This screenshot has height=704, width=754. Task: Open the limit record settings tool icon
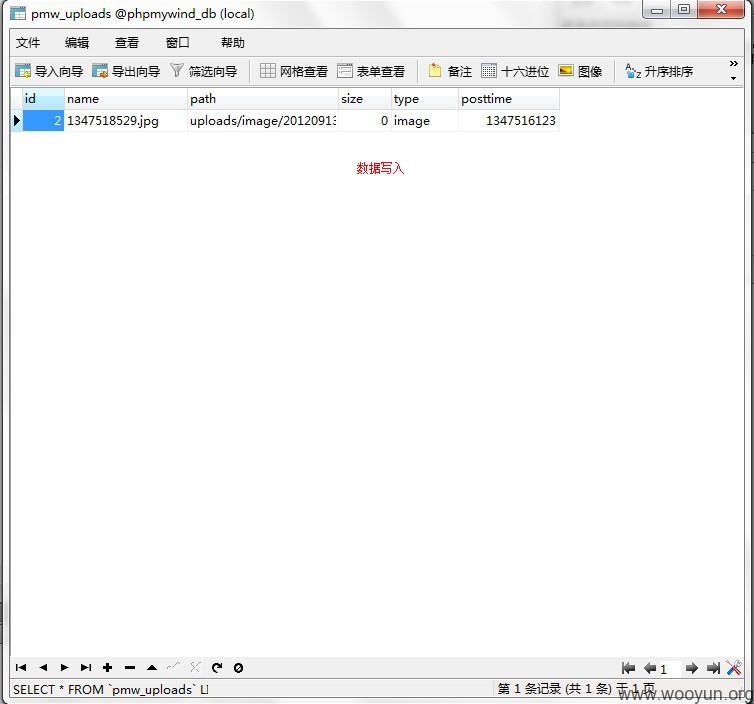(734, 667)
